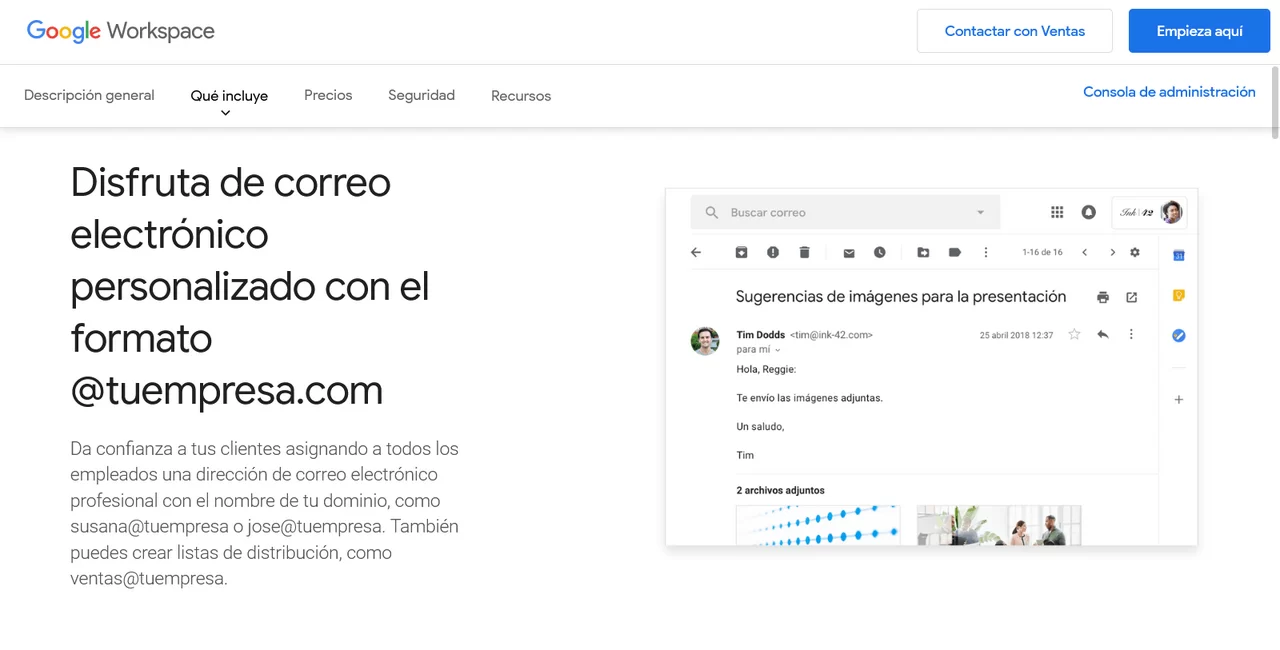Screen dimensions: 1280x650
Task: Select the Qué incluye tab
Action: point(229,96)
